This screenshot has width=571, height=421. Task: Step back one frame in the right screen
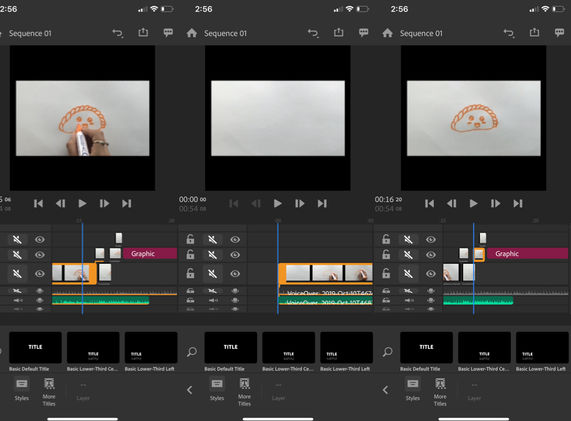click(452, 203)
